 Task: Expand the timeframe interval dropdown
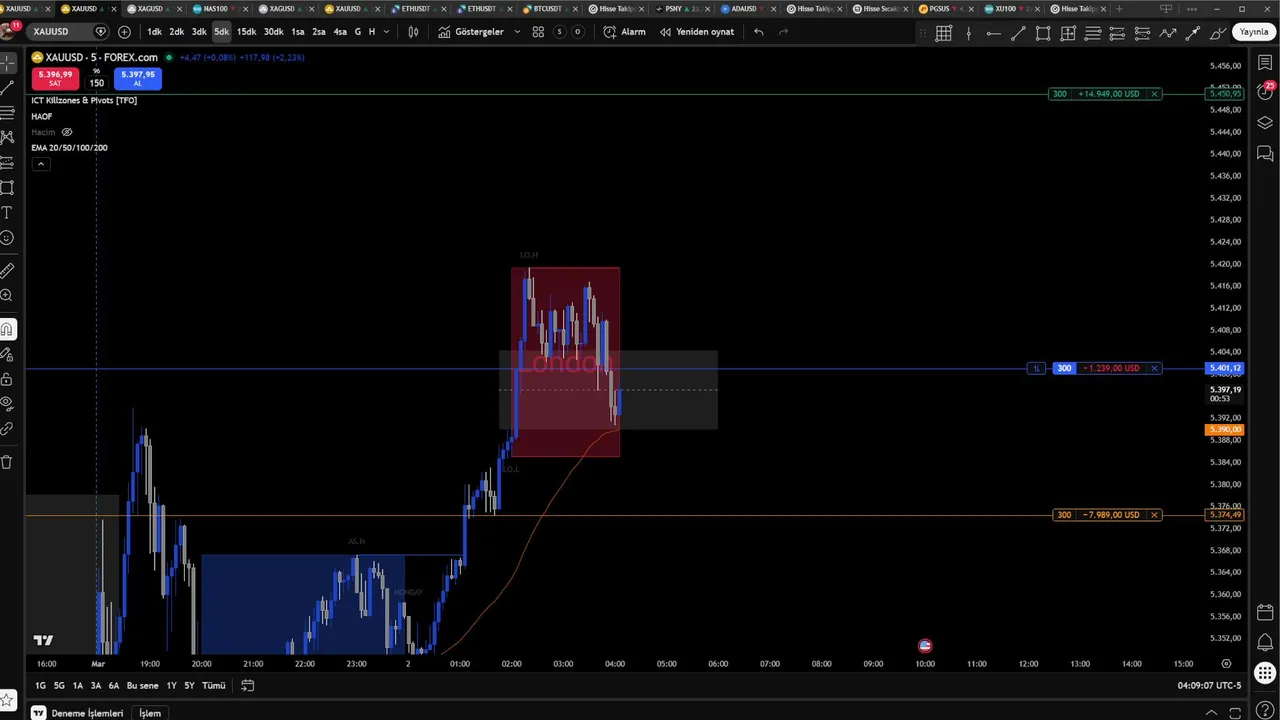(387, 32)
